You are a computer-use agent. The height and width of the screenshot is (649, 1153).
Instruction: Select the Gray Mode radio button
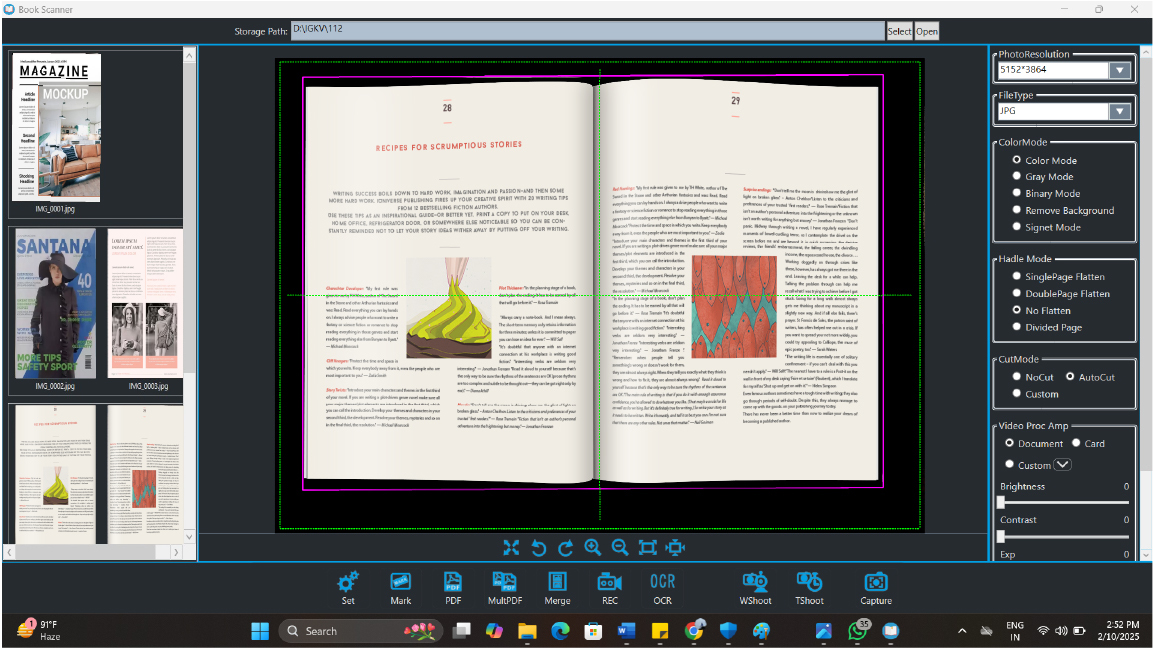[1017, 177]
